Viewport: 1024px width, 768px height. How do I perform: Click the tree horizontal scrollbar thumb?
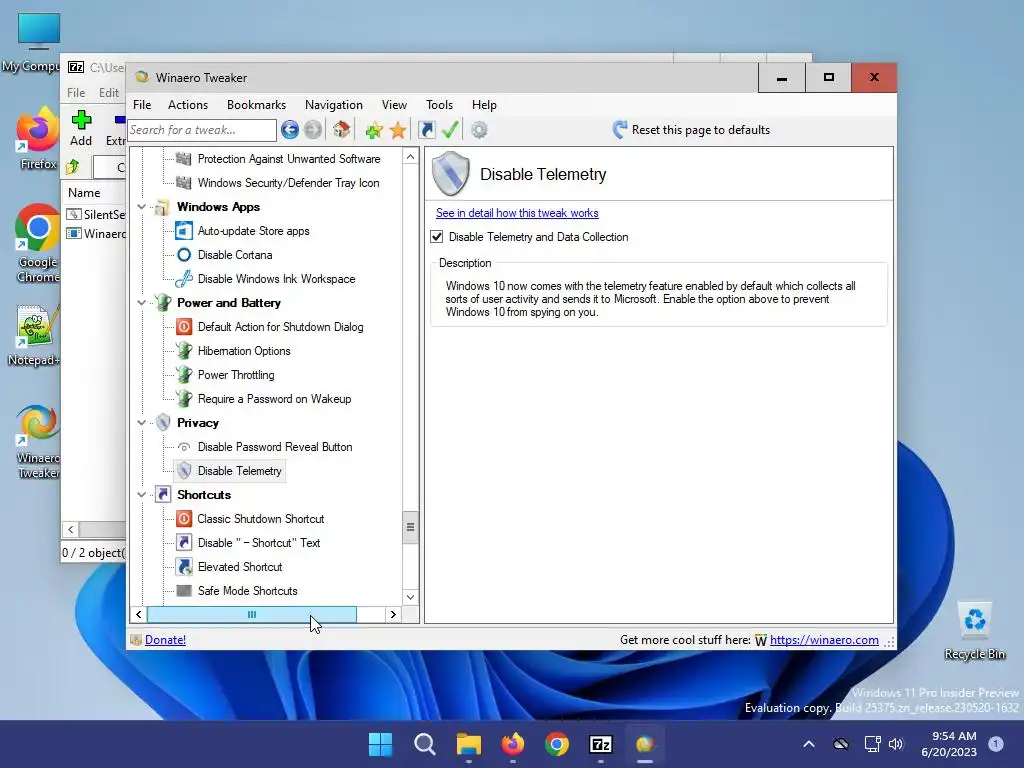pos(252,615)
